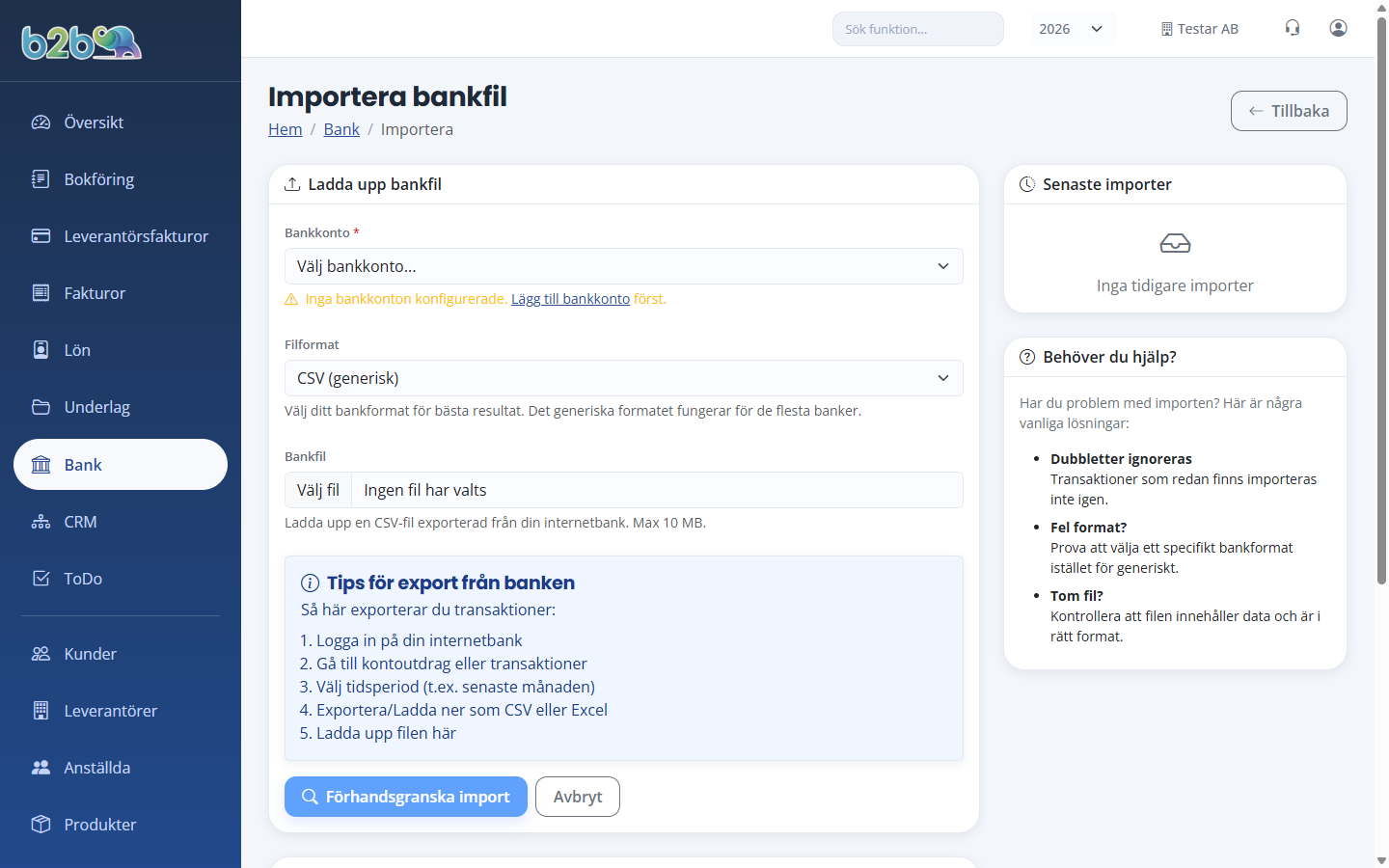
Task: Open Lön payroll icon in sidebar
Action: click(x=41, y=349)
